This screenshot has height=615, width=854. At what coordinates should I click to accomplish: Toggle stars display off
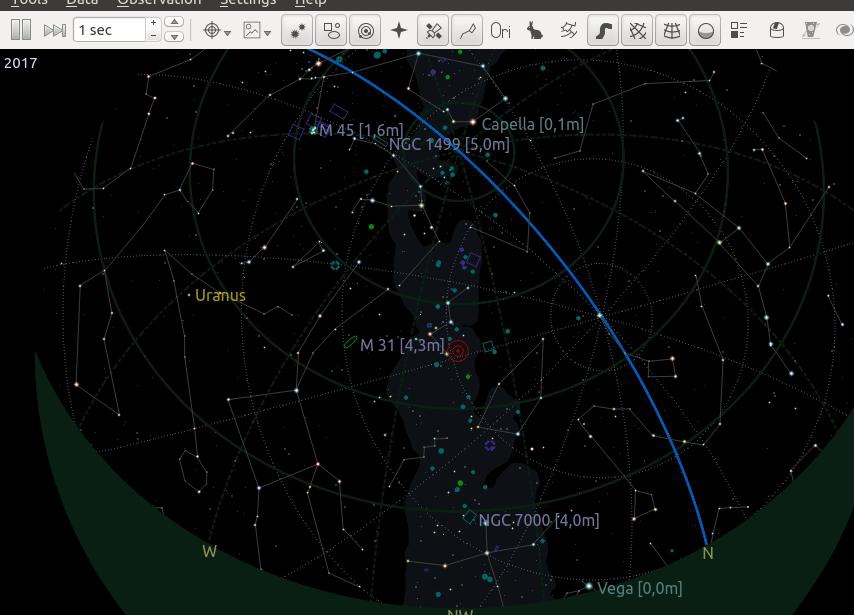click(297, 31)
